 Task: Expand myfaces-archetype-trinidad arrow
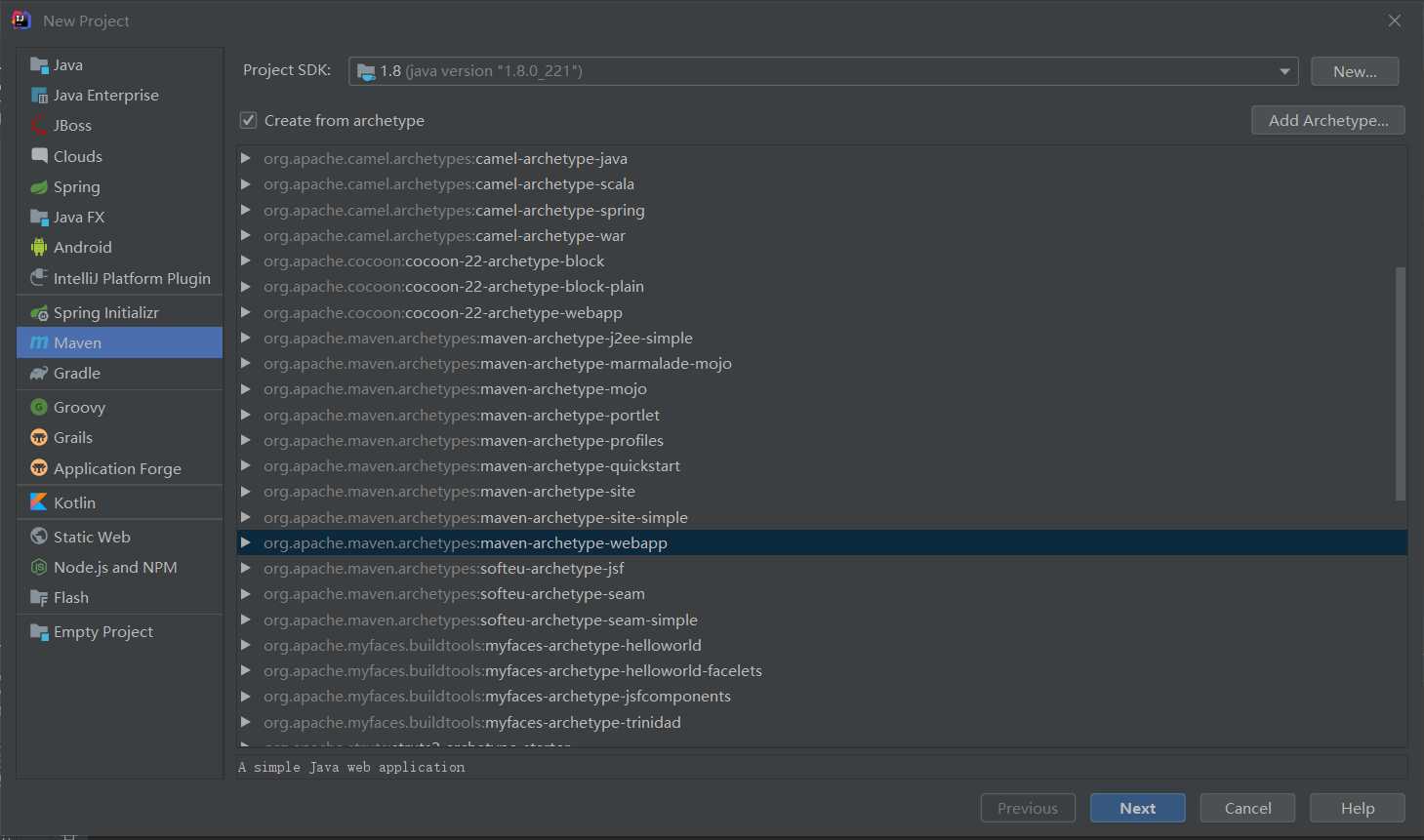click(x=246, y=722)
